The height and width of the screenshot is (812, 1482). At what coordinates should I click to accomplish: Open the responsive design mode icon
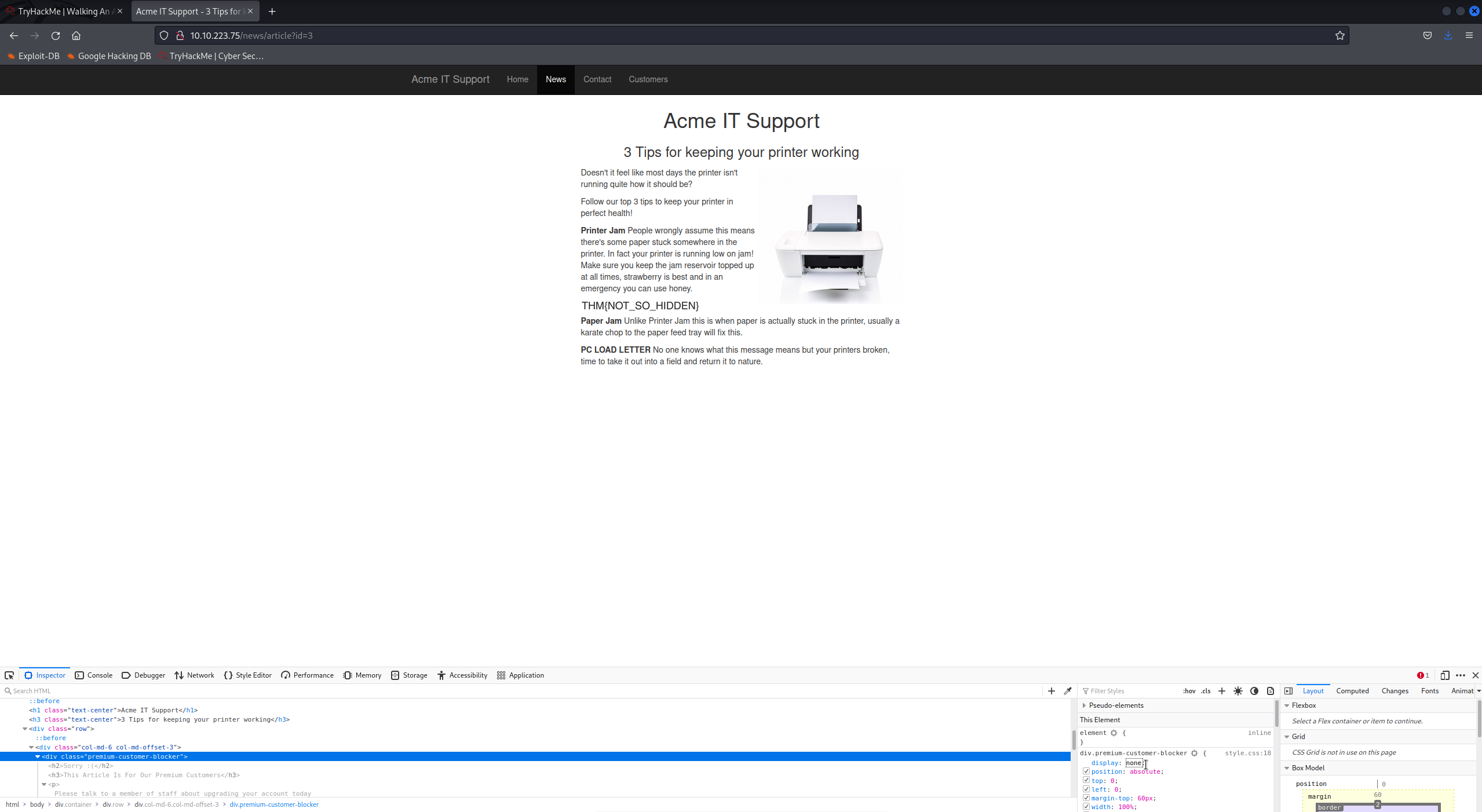[1445, 675]
